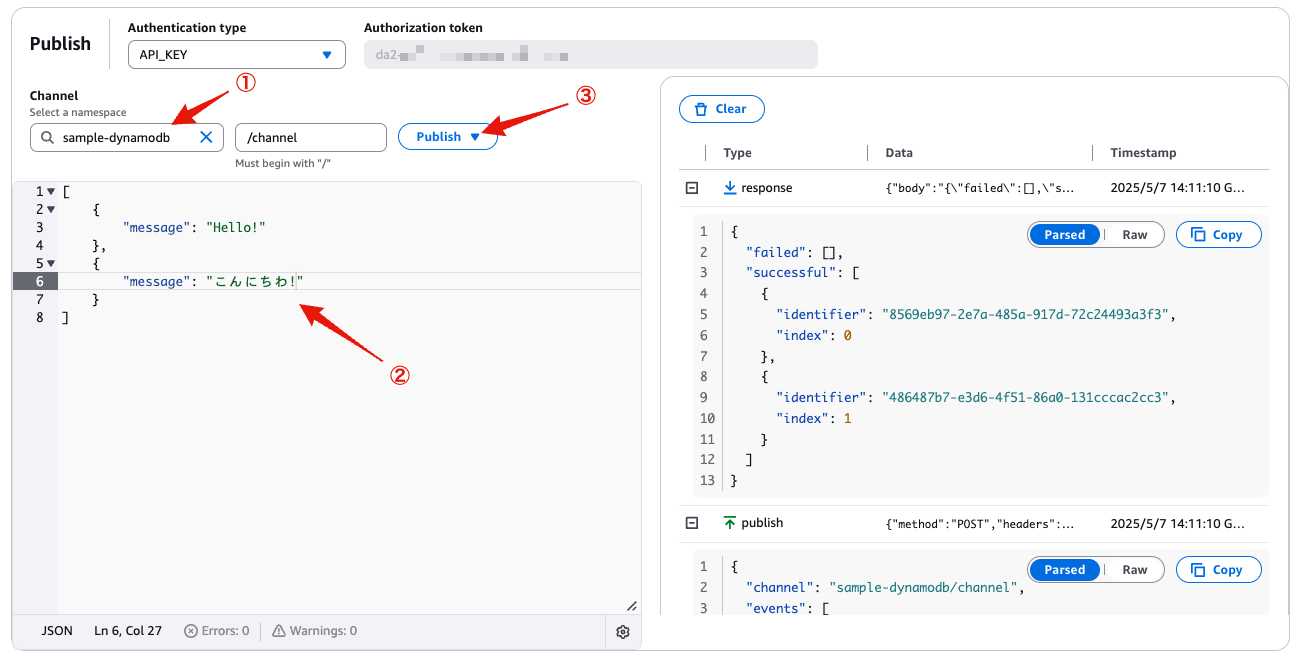Click the namespace search field sample-dynamodb
The height and width of the screenshot is (656, 1297).
click(127, 137)
